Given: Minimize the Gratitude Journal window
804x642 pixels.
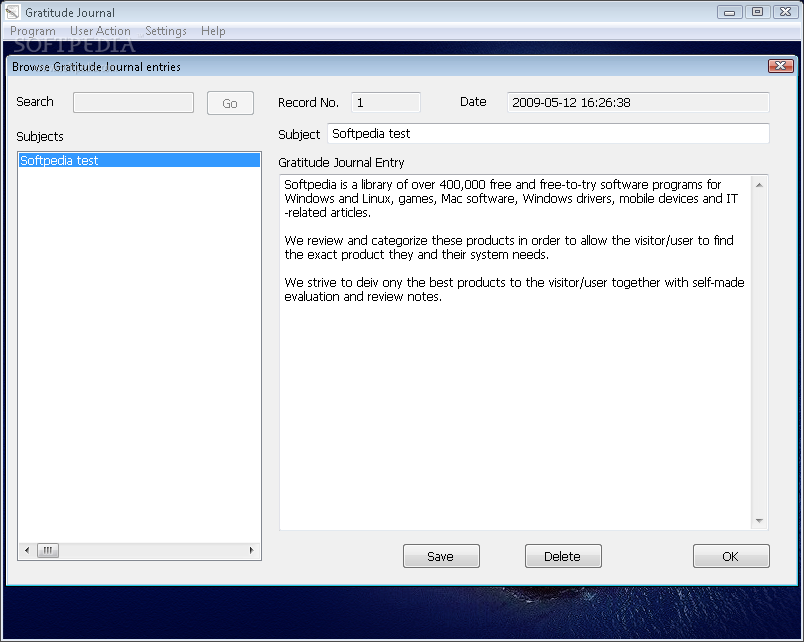Looking at the screenshot, I should pyautogui.click(x=730, y=12).
